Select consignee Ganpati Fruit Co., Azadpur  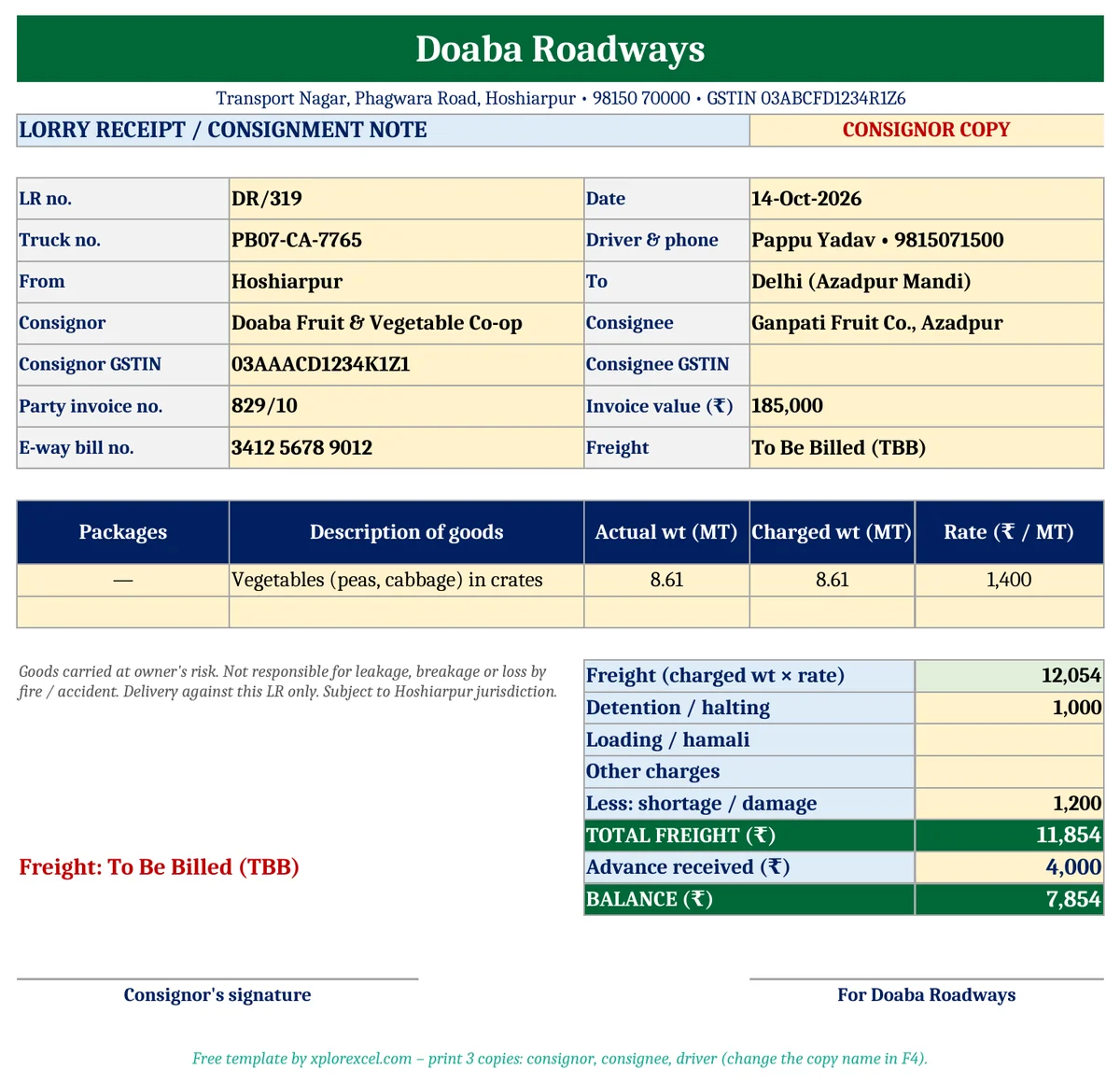tap(927, 323)
